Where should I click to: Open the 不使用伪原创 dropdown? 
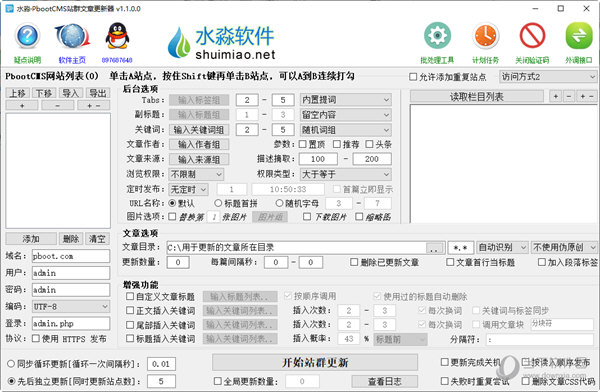click(x=564, y=248)
